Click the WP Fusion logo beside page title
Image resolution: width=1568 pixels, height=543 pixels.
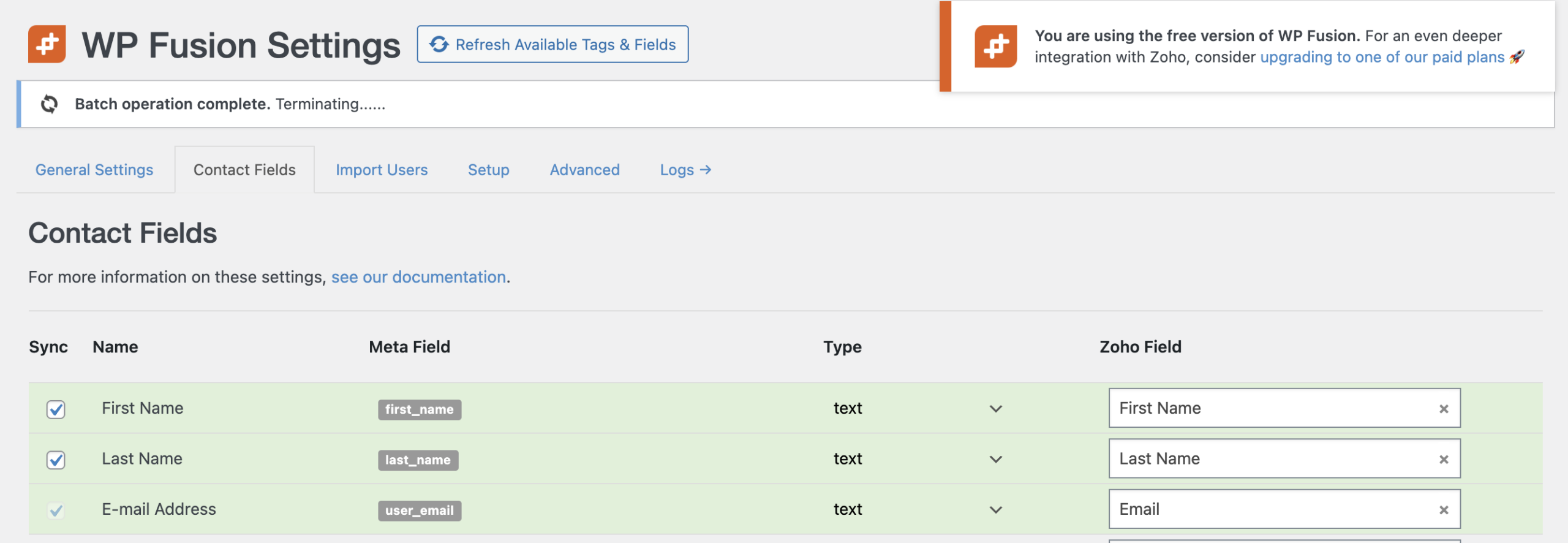click(47, 44)
